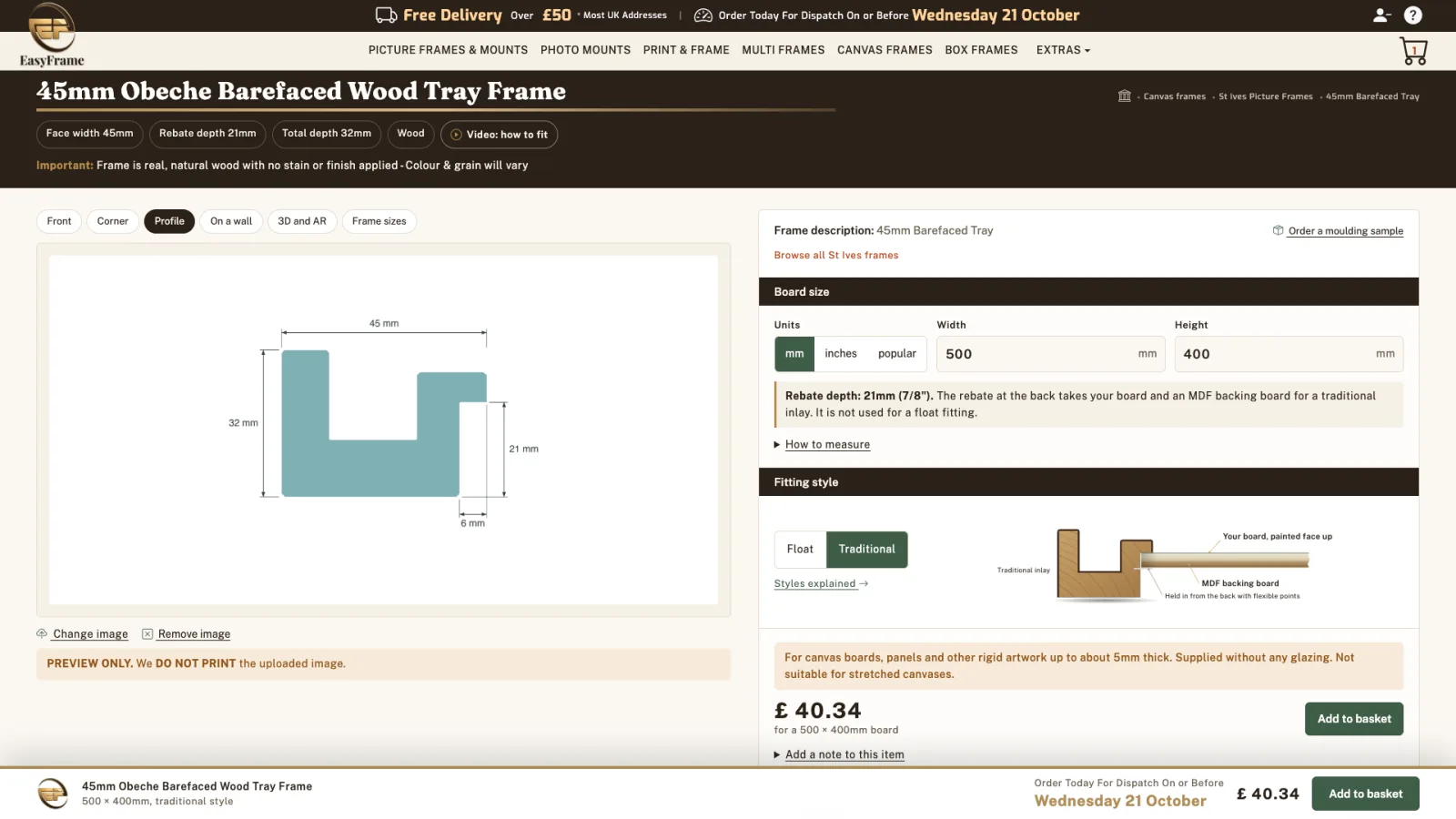Open Browse all St Ives frames link

click(x=836, y=256)
